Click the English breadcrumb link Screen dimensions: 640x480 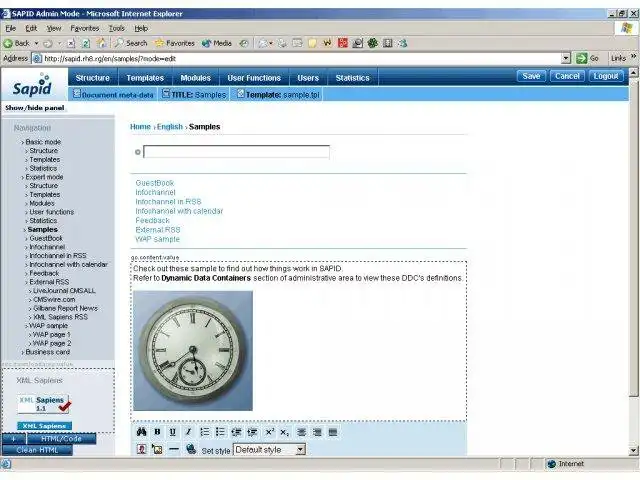tap(170, 127)
